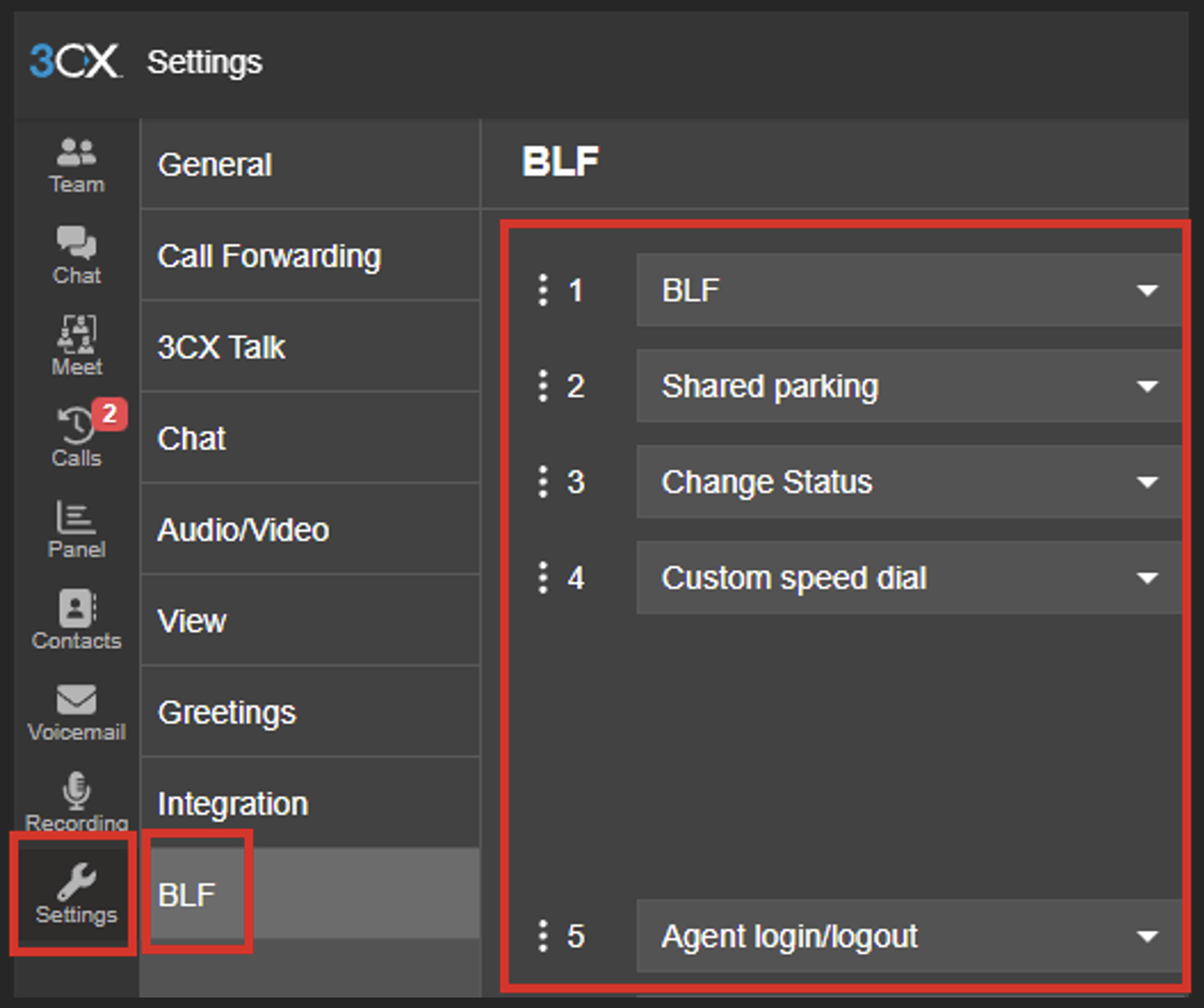Viewport: 1204px width, 1008px height.
Task: Open Settings via the wrench icon
Action: coord(76,890)
